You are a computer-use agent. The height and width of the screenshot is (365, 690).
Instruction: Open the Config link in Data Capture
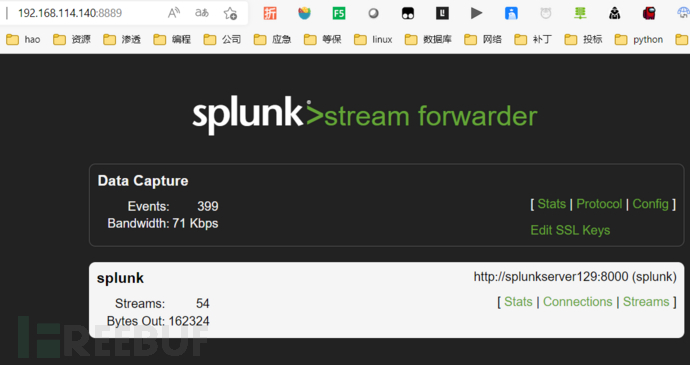pos(650,204)
